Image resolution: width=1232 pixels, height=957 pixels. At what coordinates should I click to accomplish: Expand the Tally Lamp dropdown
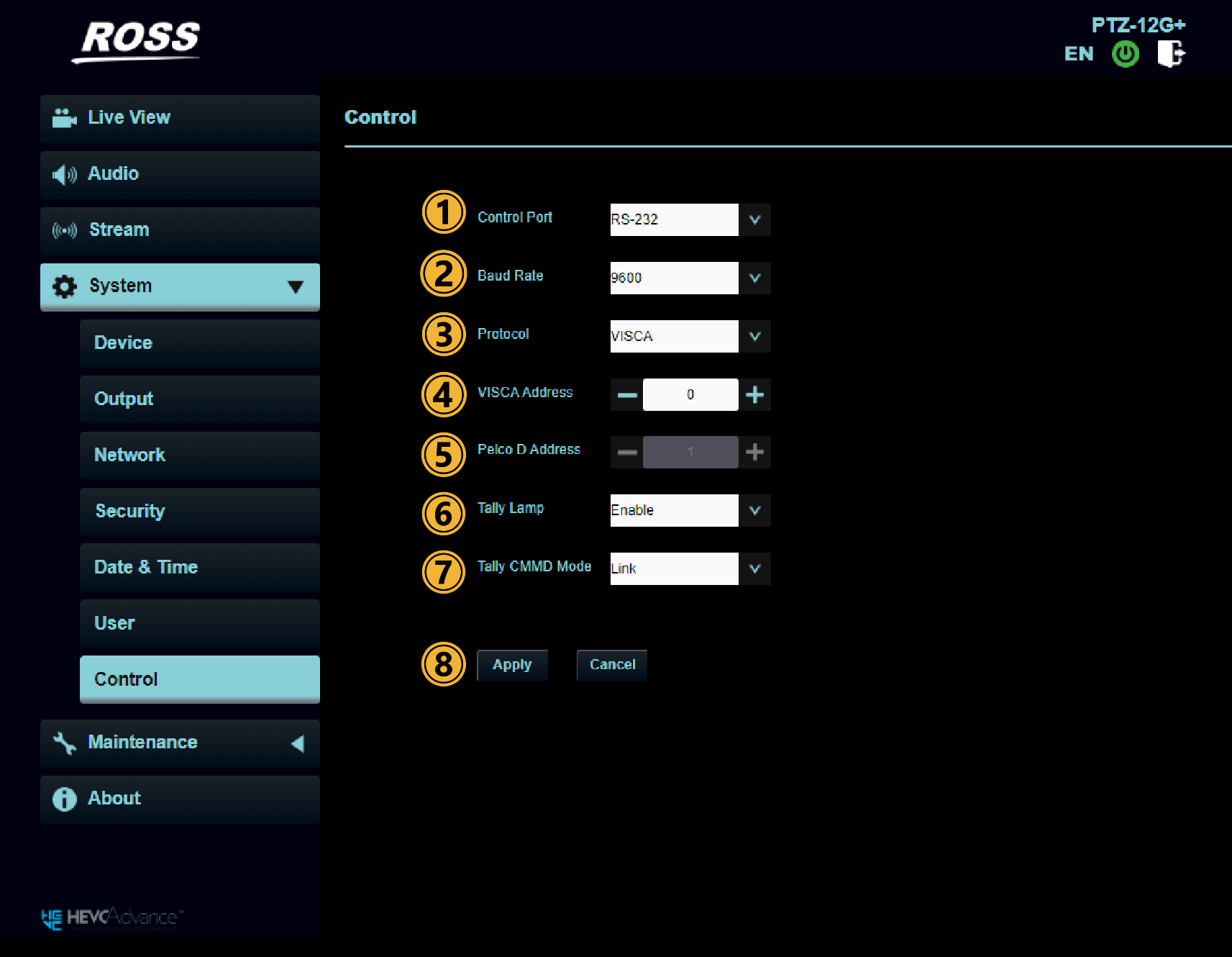(x=754, y=510)
